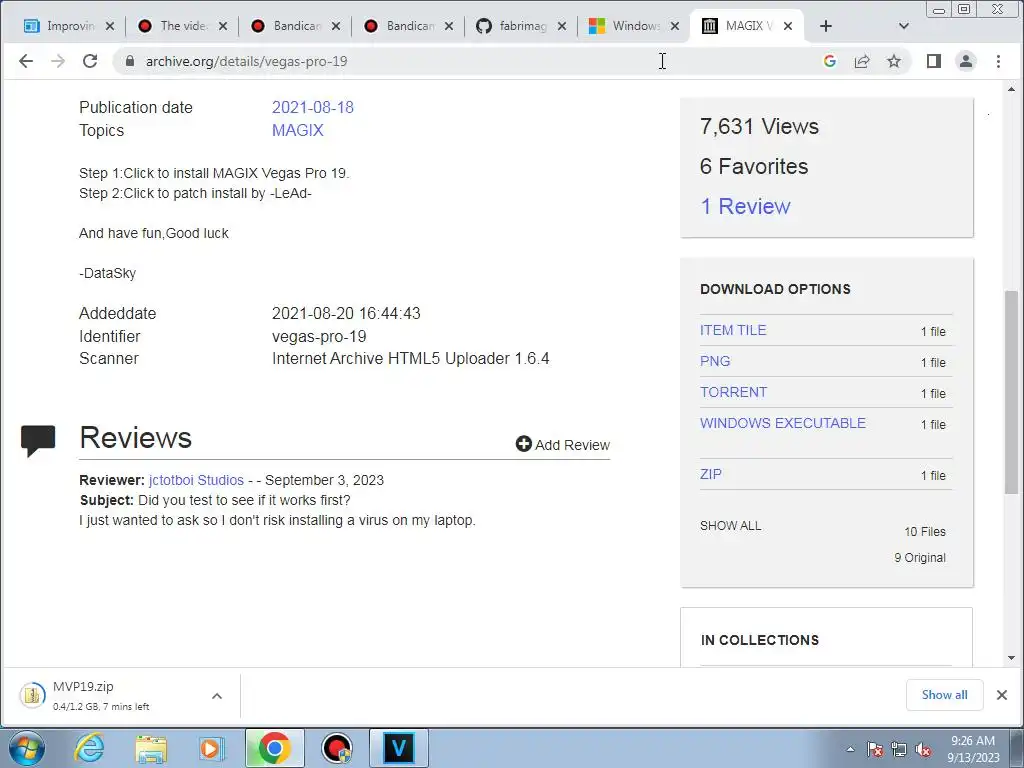Close the downloads bar

1002,695
